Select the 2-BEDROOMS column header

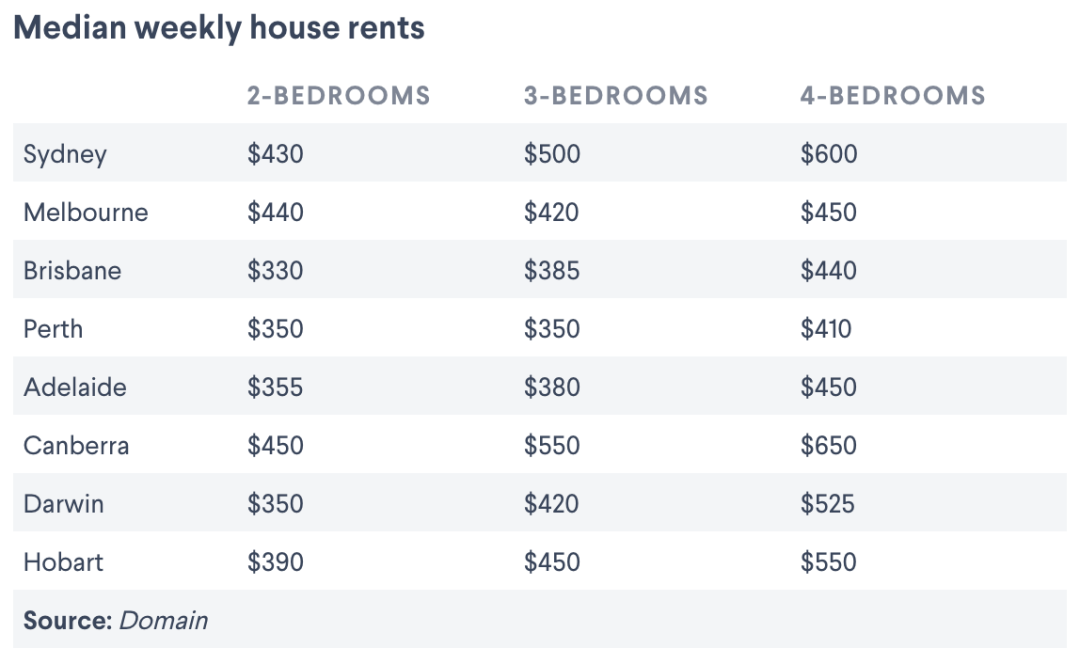coord(339,96)
